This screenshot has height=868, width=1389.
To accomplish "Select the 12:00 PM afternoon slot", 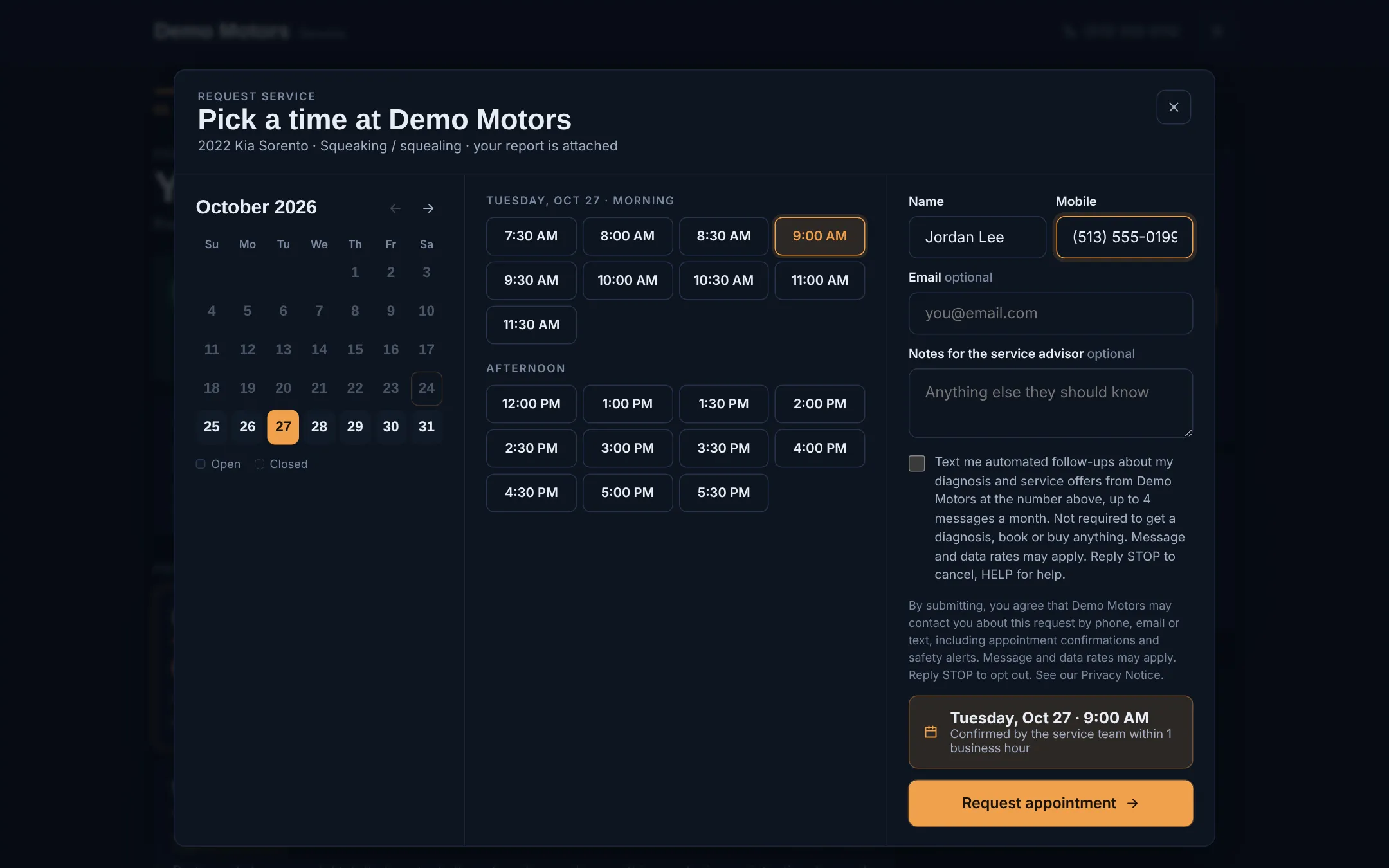I will [531, 404].
